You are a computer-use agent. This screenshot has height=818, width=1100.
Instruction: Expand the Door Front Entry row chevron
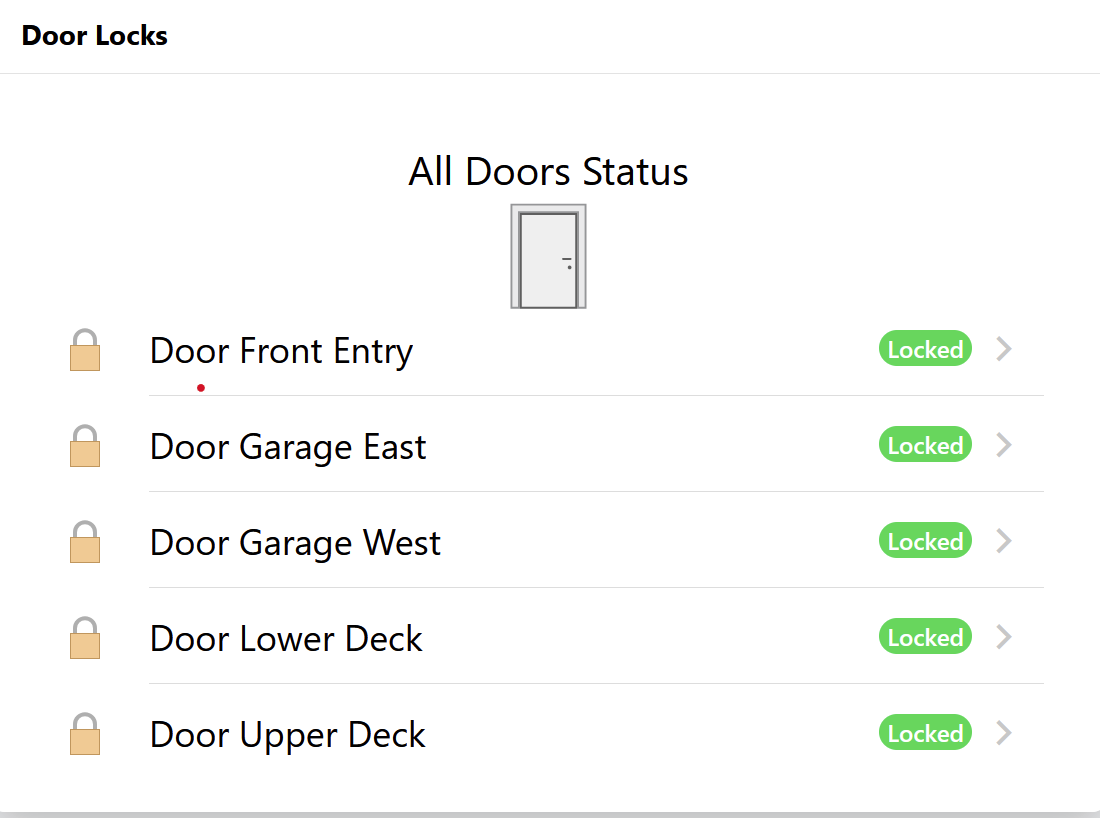coord(1005,349)
